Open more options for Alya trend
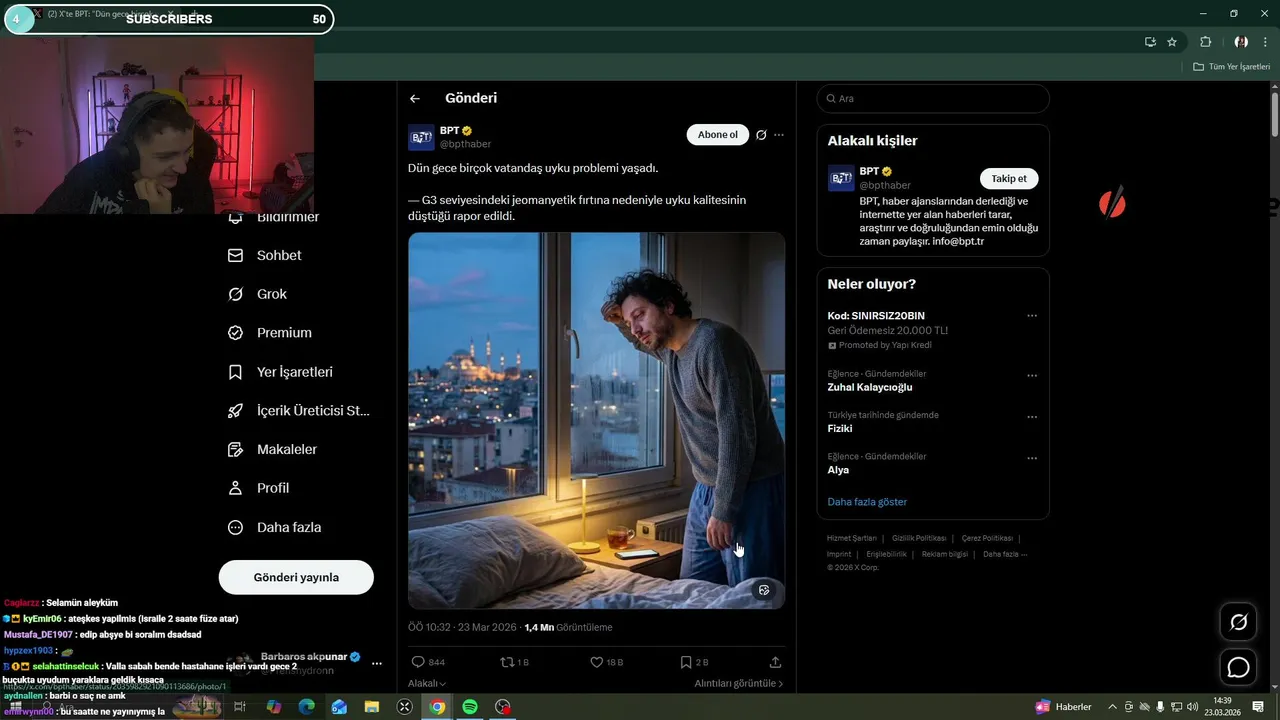 coord(1032,458)
